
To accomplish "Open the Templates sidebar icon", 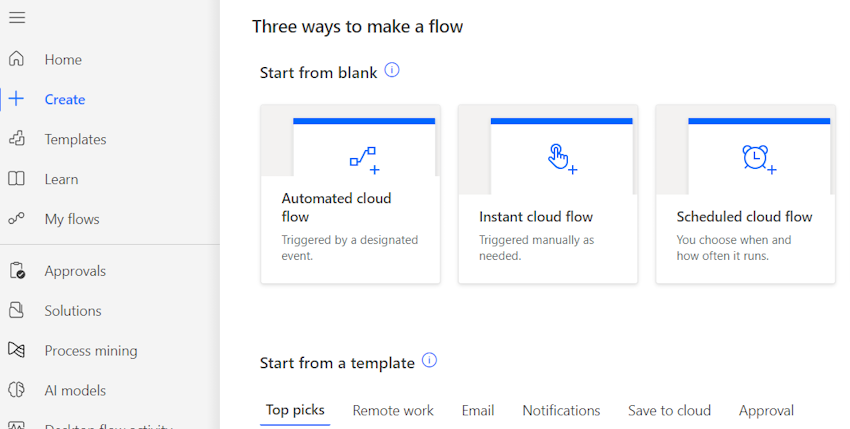I will (x=17, y=139).
